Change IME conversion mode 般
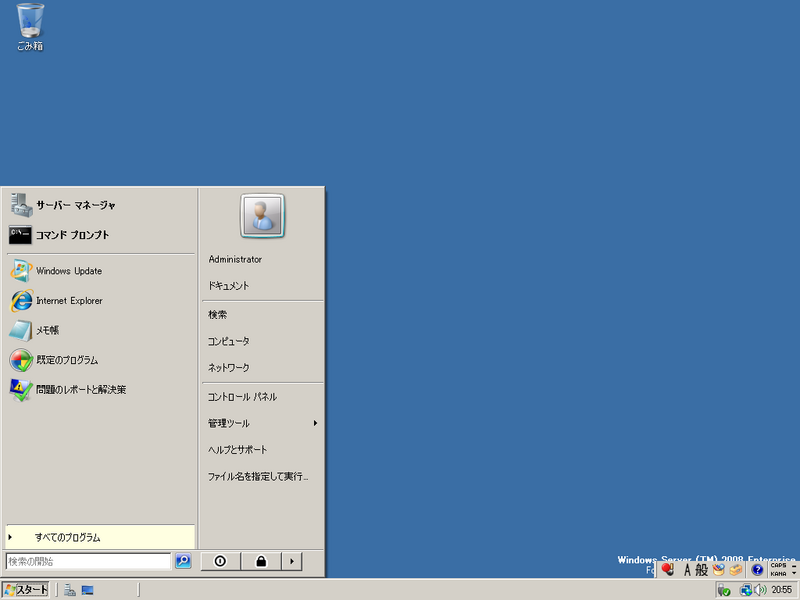 point(702,569)
